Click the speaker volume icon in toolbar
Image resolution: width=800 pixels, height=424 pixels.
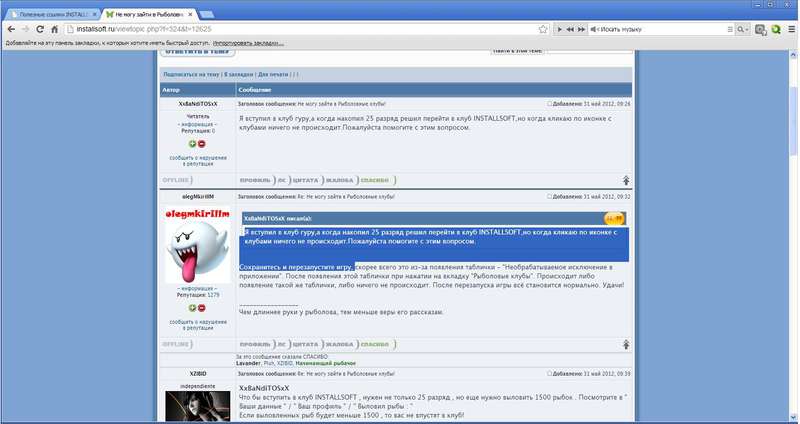(x=593, y=30)
